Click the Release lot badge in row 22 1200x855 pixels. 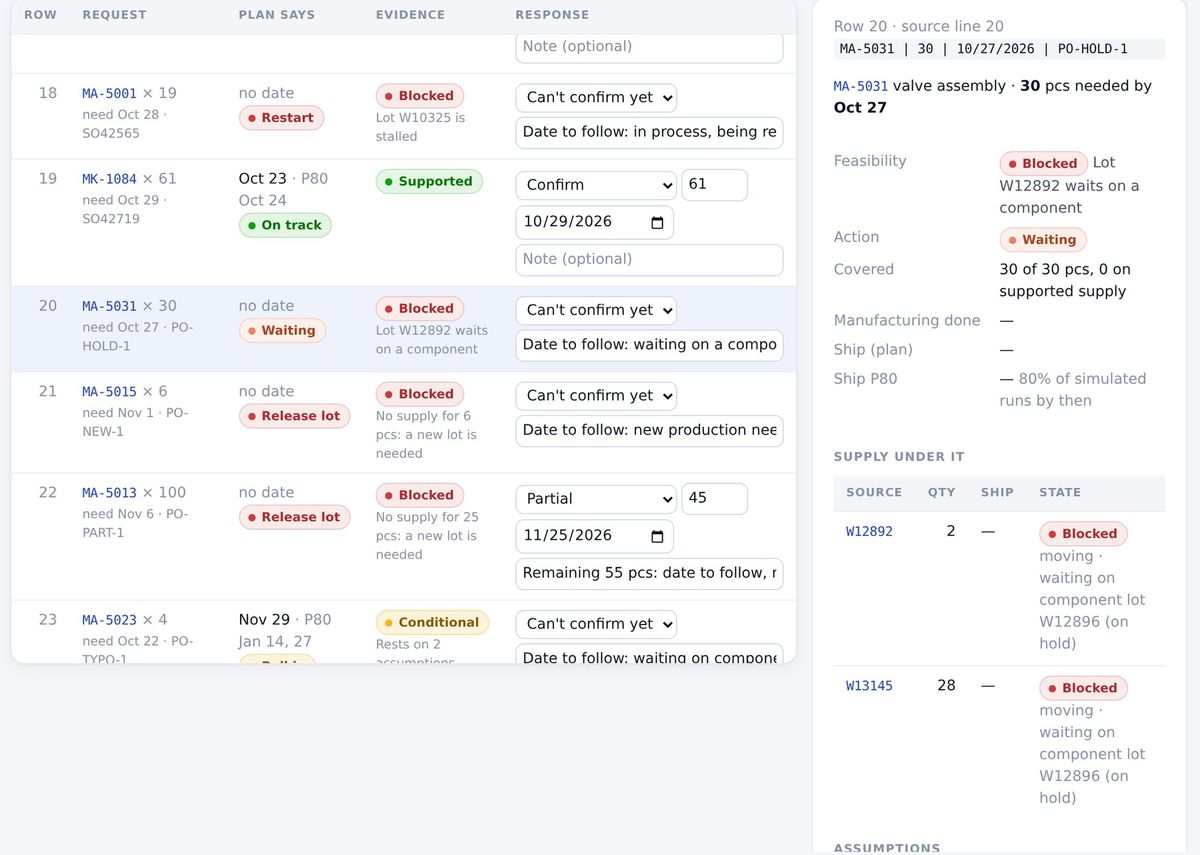[294, 517]
